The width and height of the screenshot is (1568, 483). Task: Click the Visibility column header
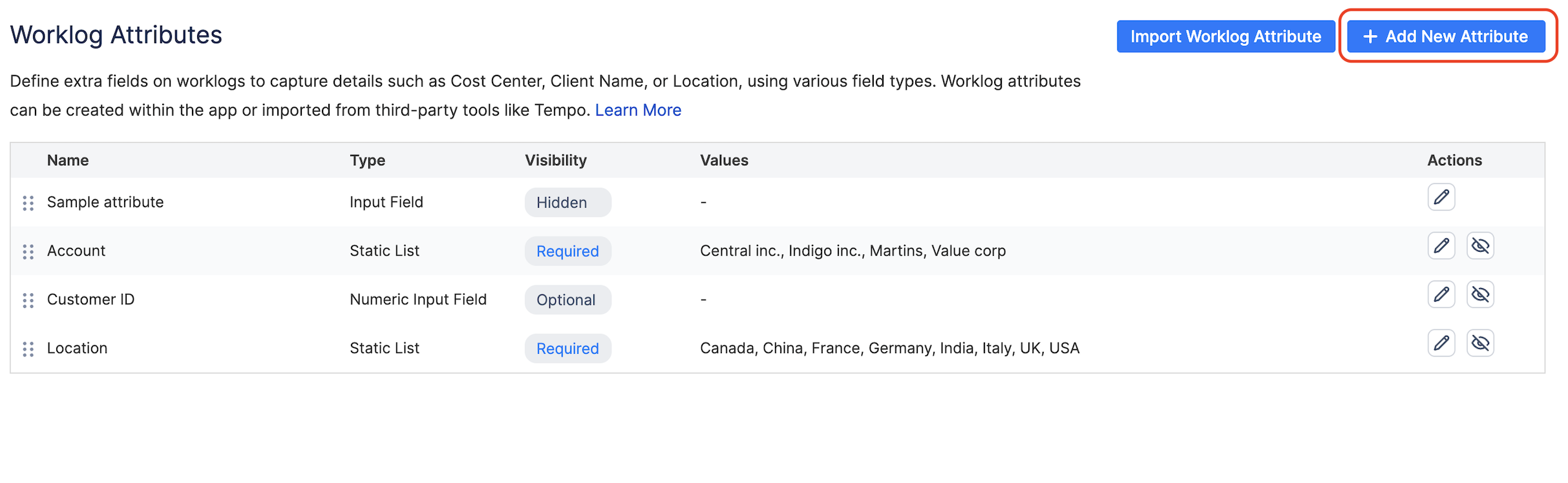[x=555, y=160]
